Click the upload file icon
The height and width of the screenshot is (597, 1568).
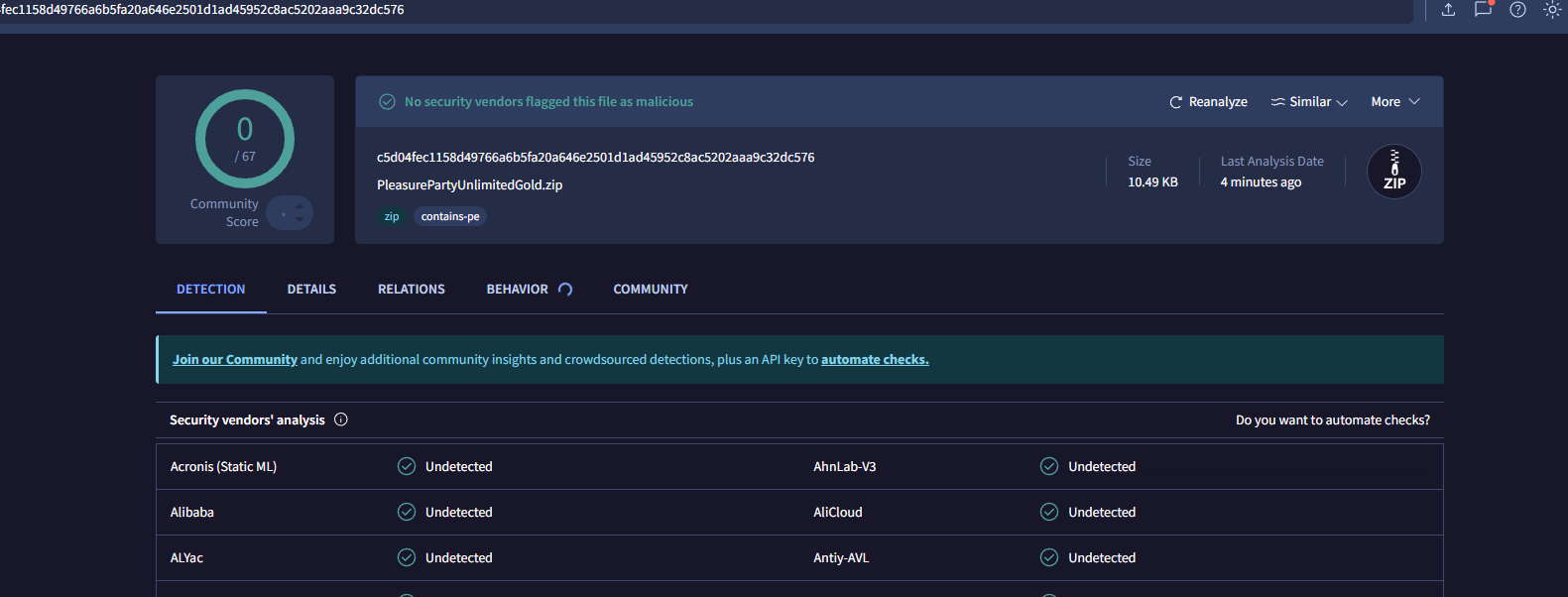click(1448, 10)
